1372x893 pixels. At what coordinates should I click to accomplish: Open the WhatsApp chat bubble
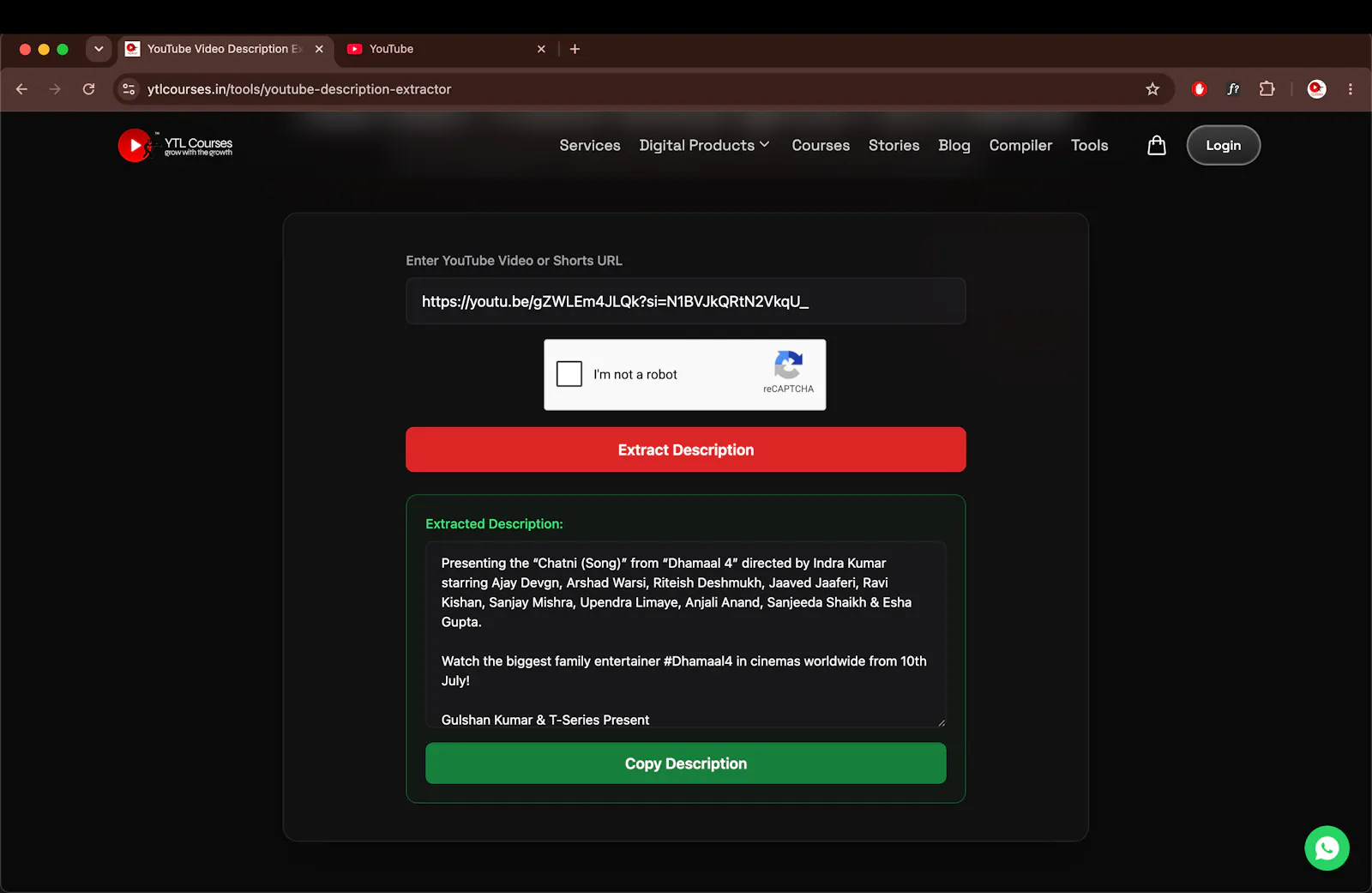coord(1327,848)
